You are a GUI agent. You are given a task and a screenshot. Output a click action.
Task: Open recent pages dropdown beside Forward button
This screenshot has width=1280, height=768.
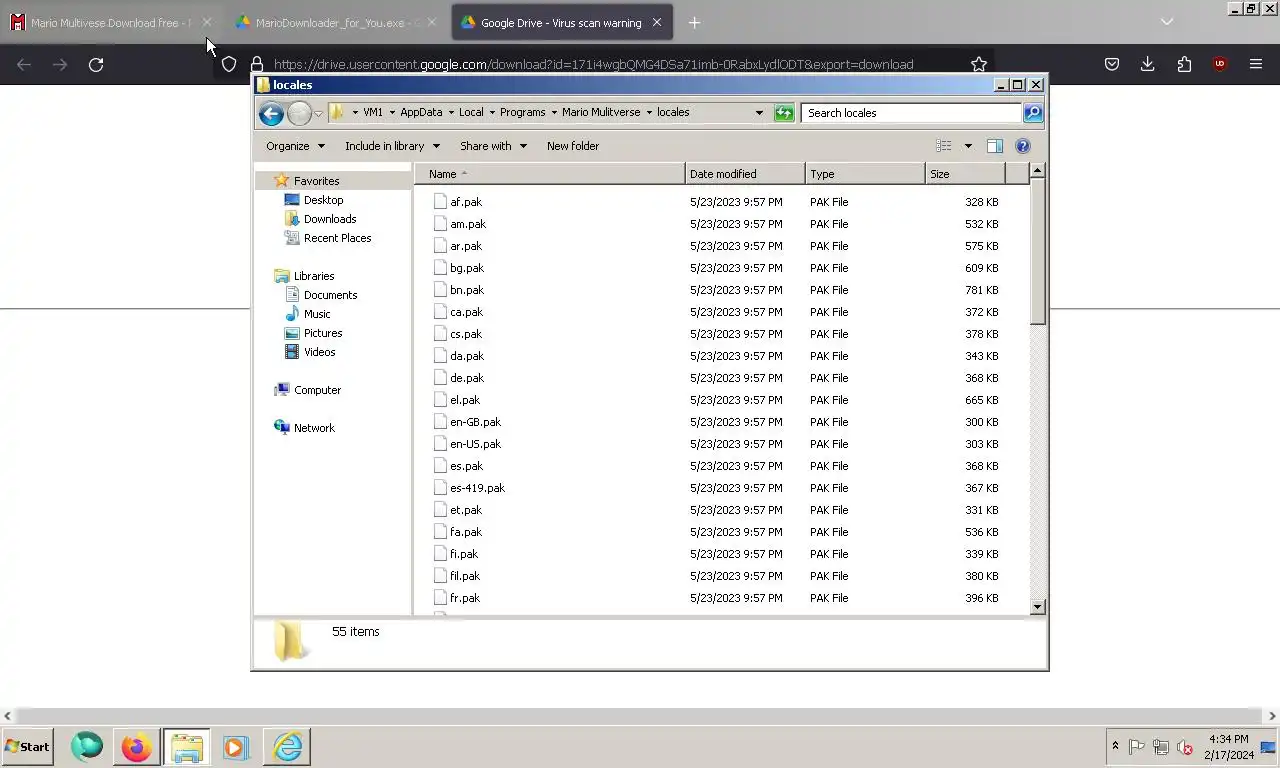pyautogui.click(x=318, y=113)
